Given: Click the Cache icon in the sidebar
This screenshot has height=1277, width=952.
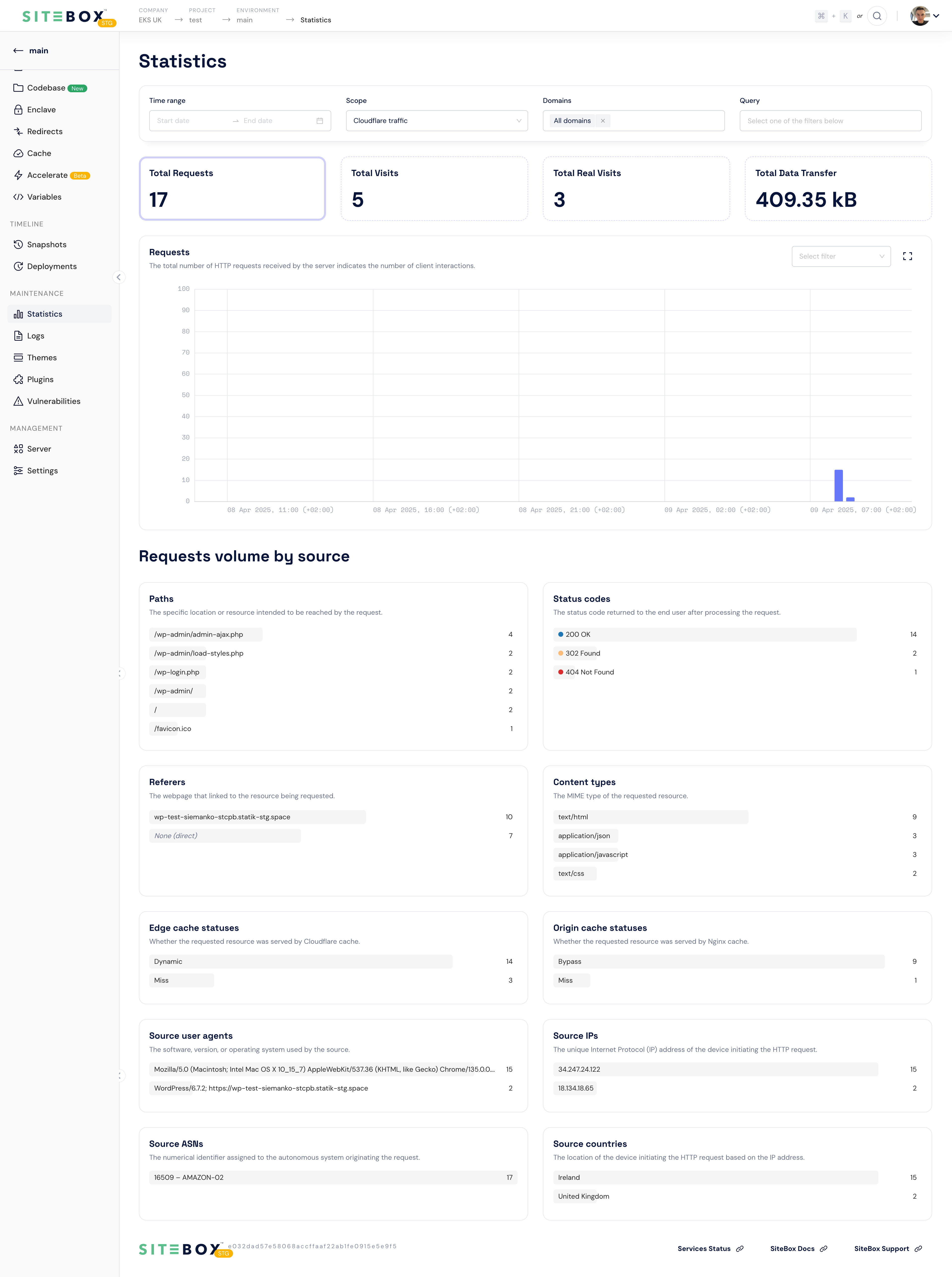Looking at the screenshot, I should click(x=18, y=153).
